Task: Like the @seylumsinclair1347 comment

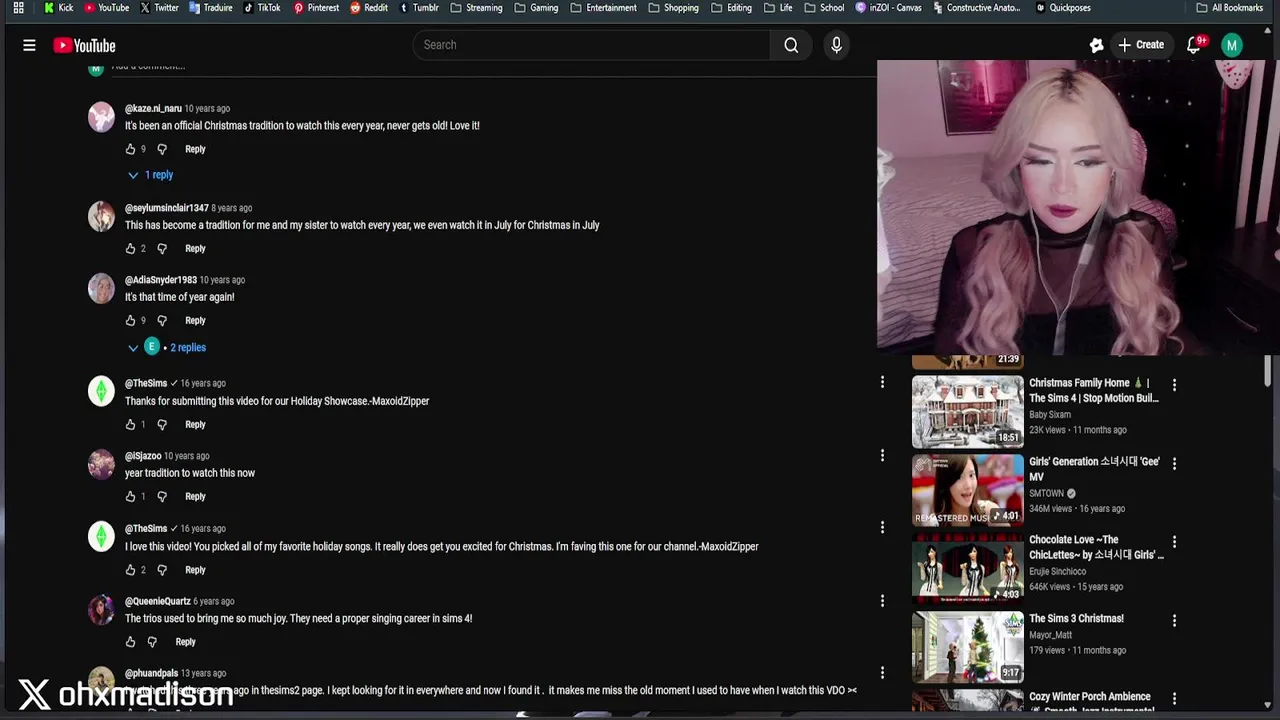Action: tap(130, 248)
